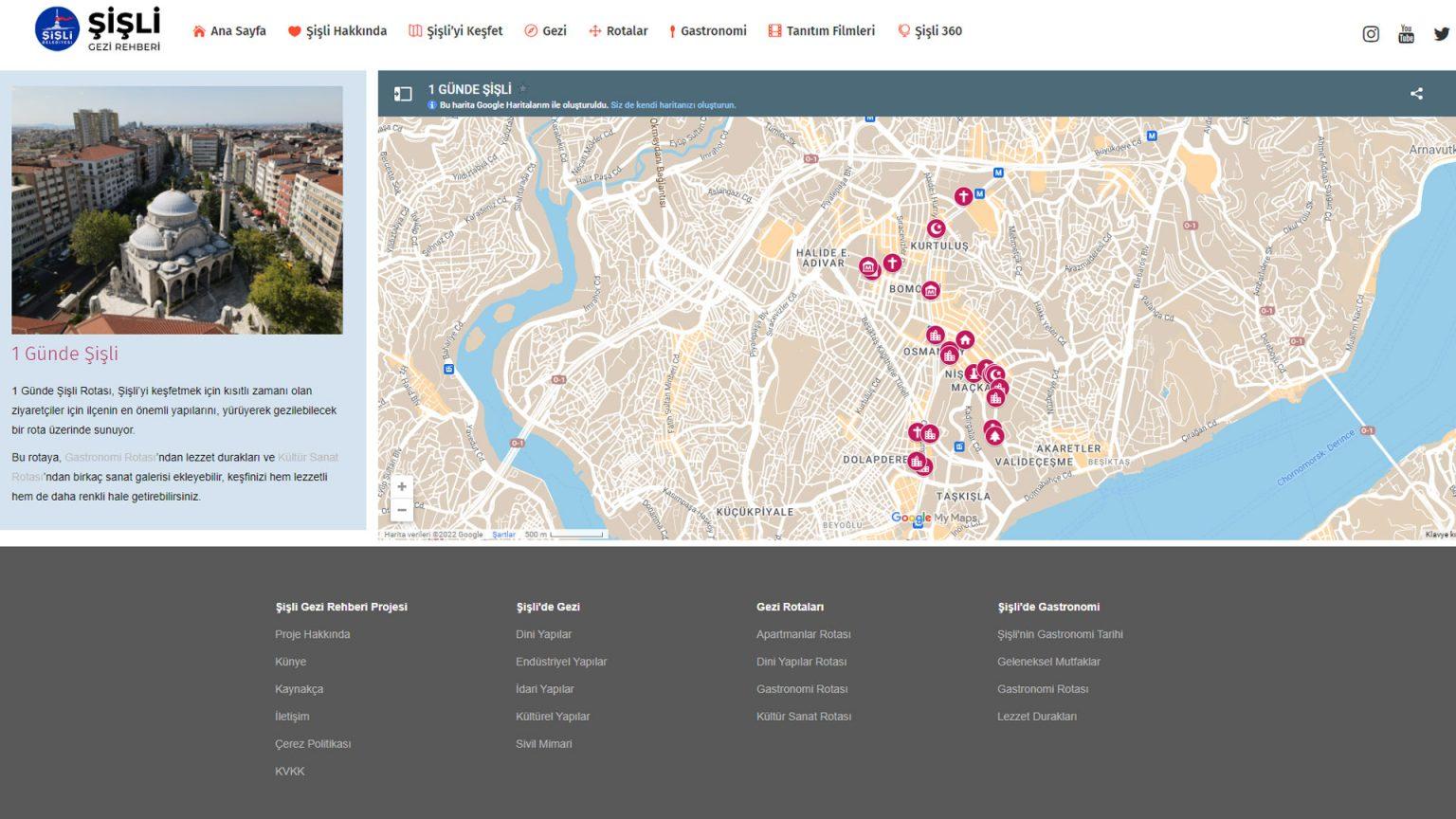Open Dini Yapılar Rotası footer link
1456x819 pixels.
point(801,662)
